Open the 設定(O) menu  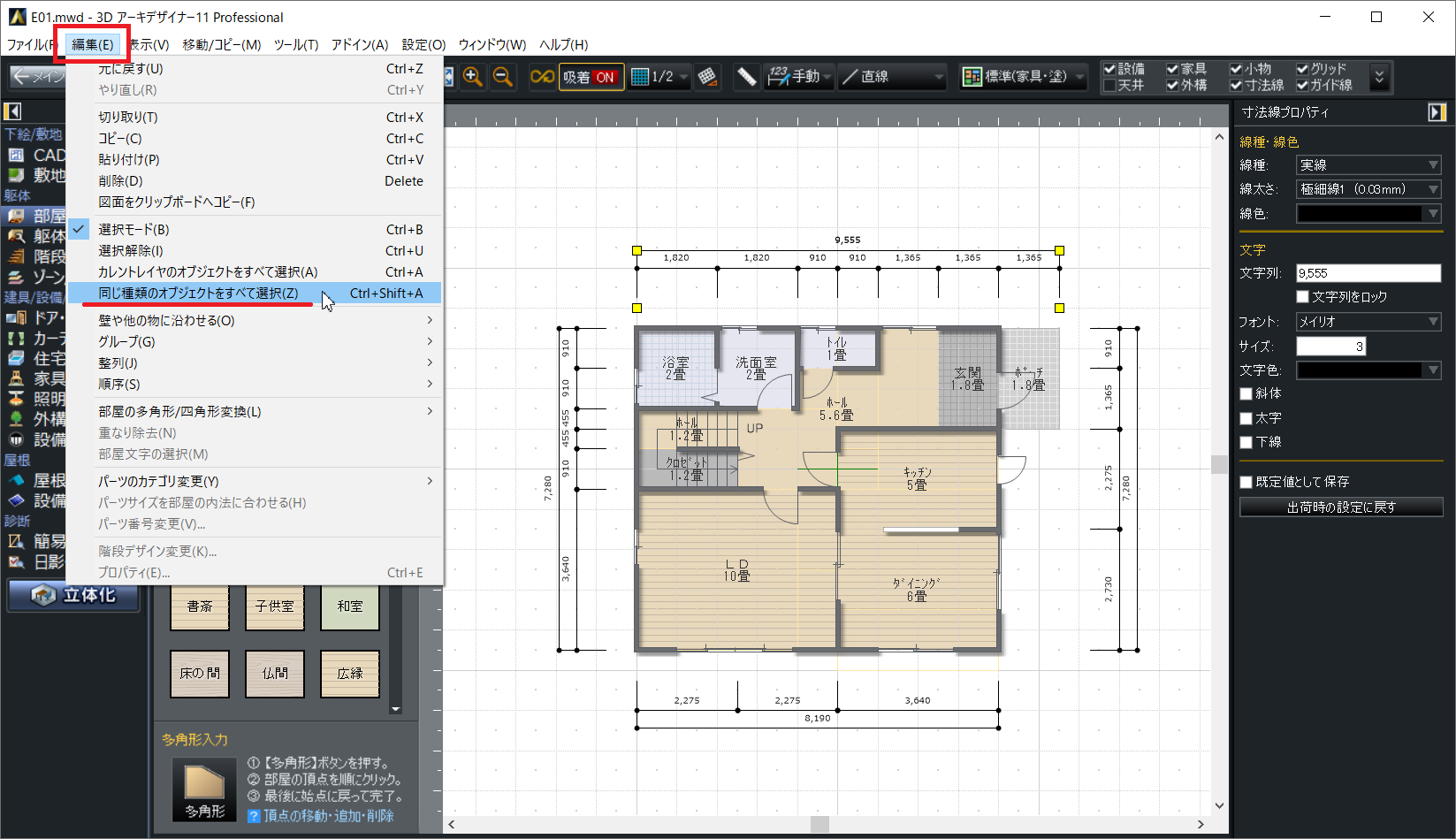tap(423, 44)
